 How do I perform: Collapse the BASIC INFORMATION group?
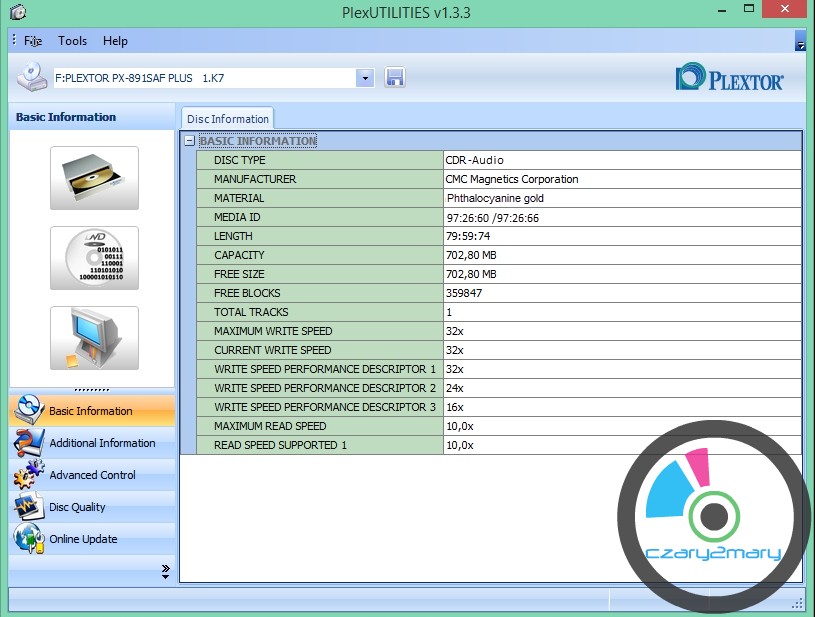(190, 141)
